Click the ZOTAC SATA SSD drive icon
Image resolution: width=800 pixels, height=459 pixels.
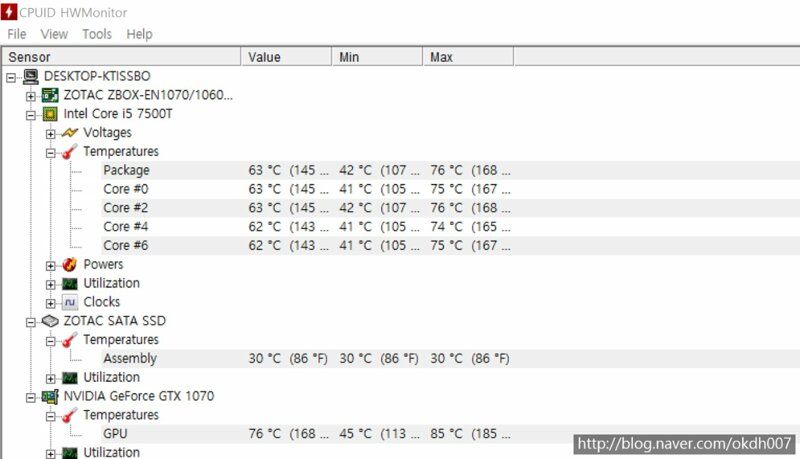click(x=50, y=321)
